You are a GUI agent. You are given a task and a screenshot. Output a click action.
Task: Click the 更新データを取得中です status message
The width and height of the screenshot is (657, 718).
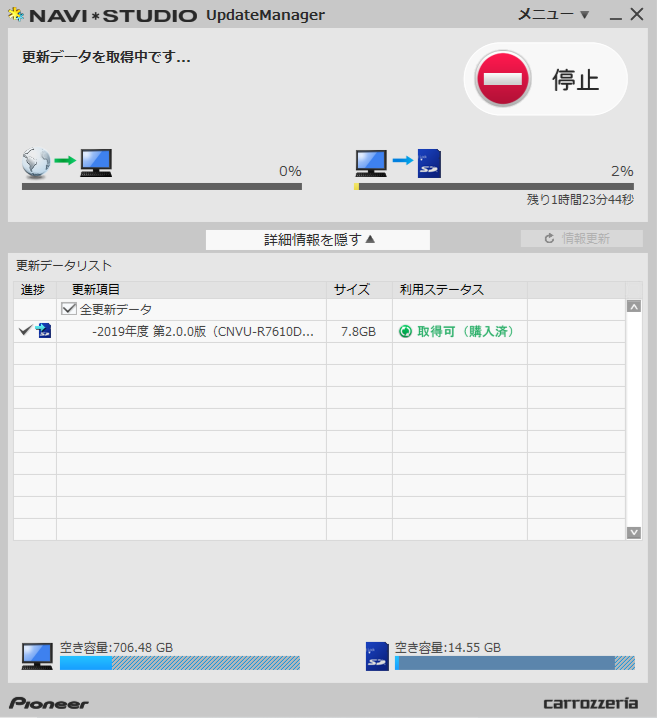coord(106,57)
